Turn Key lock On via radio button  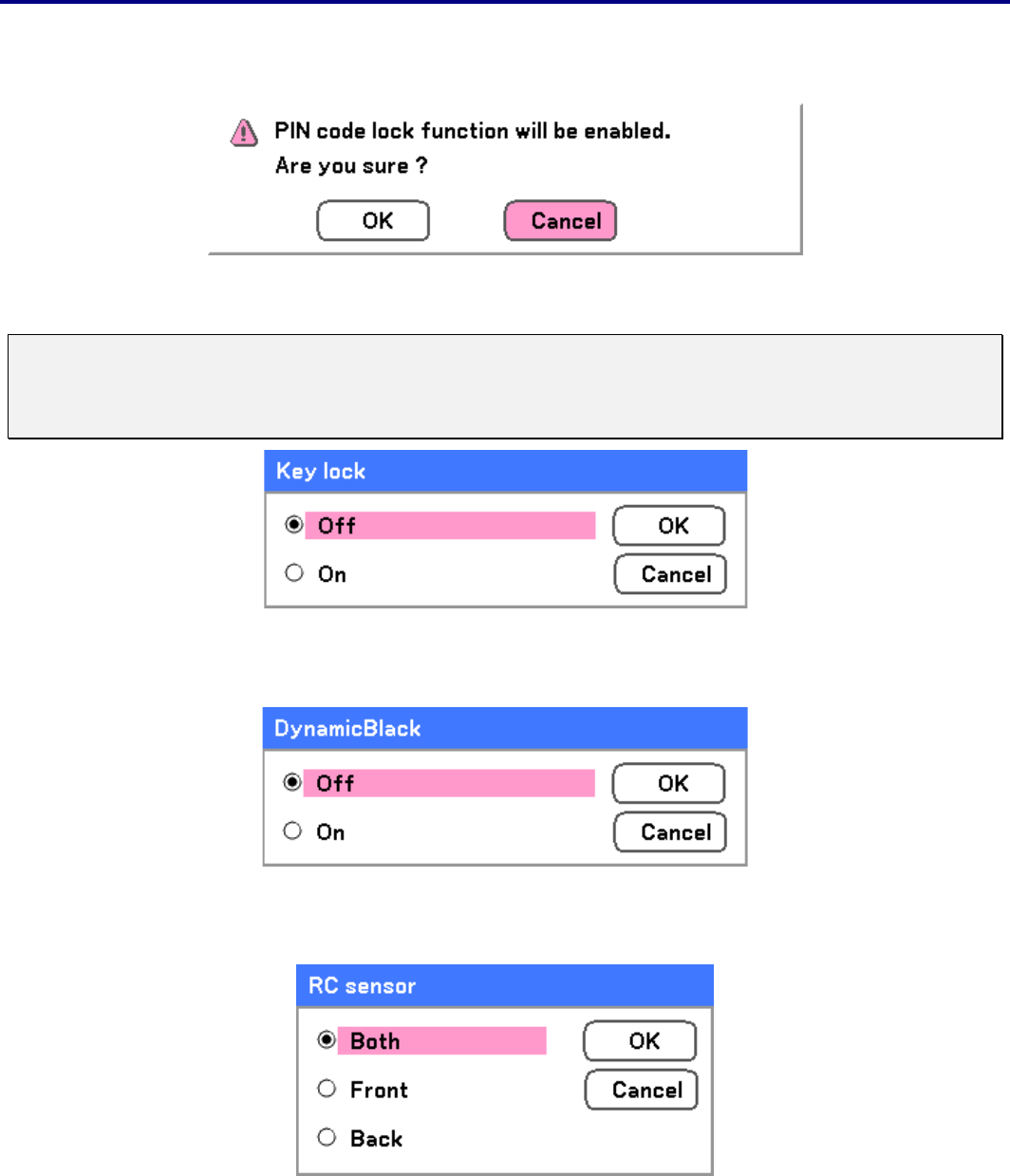click(294, 573)
